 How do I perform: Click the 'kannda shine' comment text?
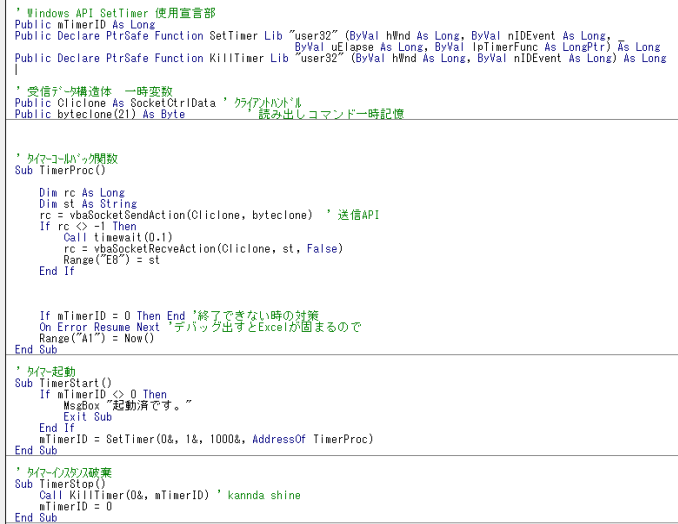[264, 495]
